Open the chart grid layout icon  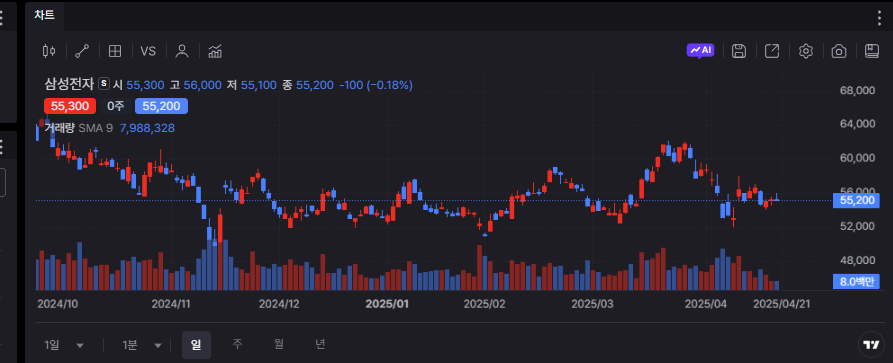(115, 51)
